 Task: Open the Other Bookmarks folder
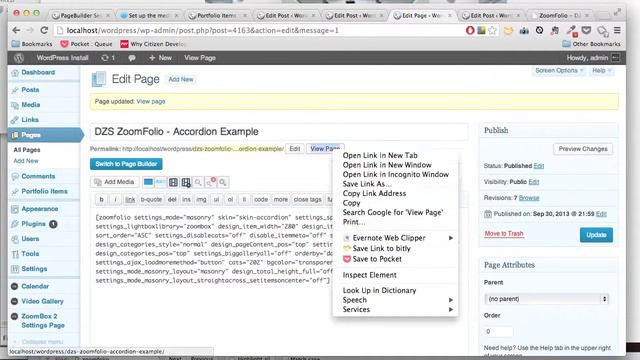click(591, 44)
